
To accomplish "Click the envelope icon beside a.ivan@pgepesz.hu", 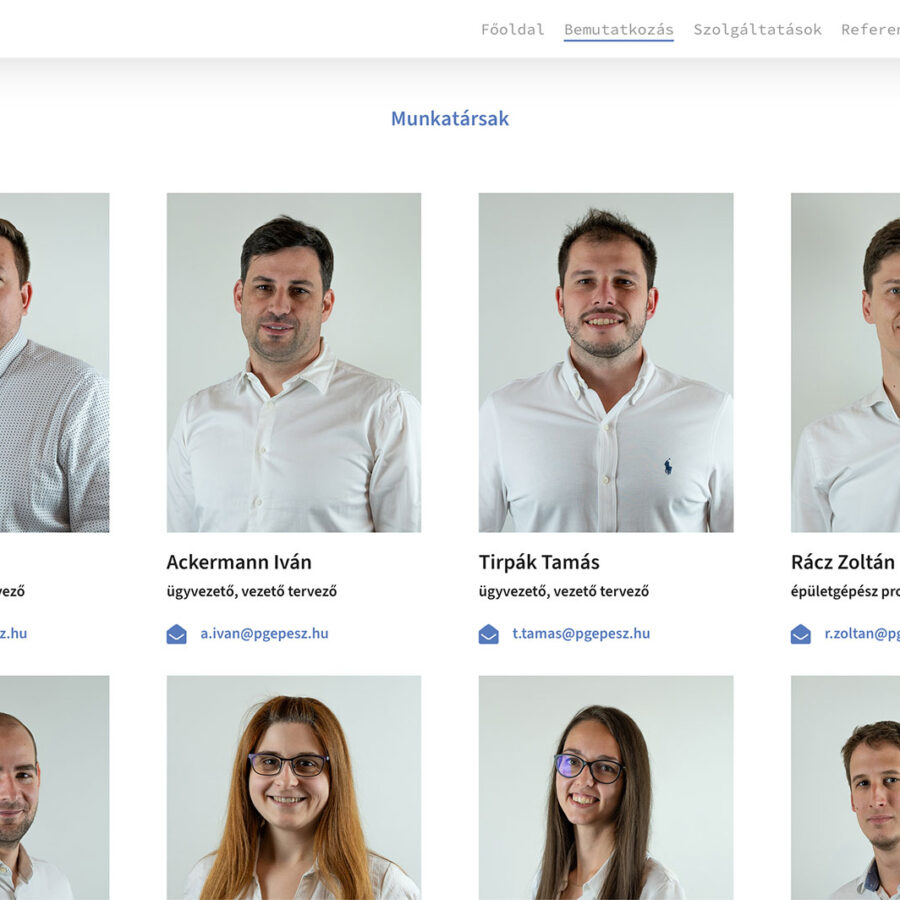I will tap(176, 634).
